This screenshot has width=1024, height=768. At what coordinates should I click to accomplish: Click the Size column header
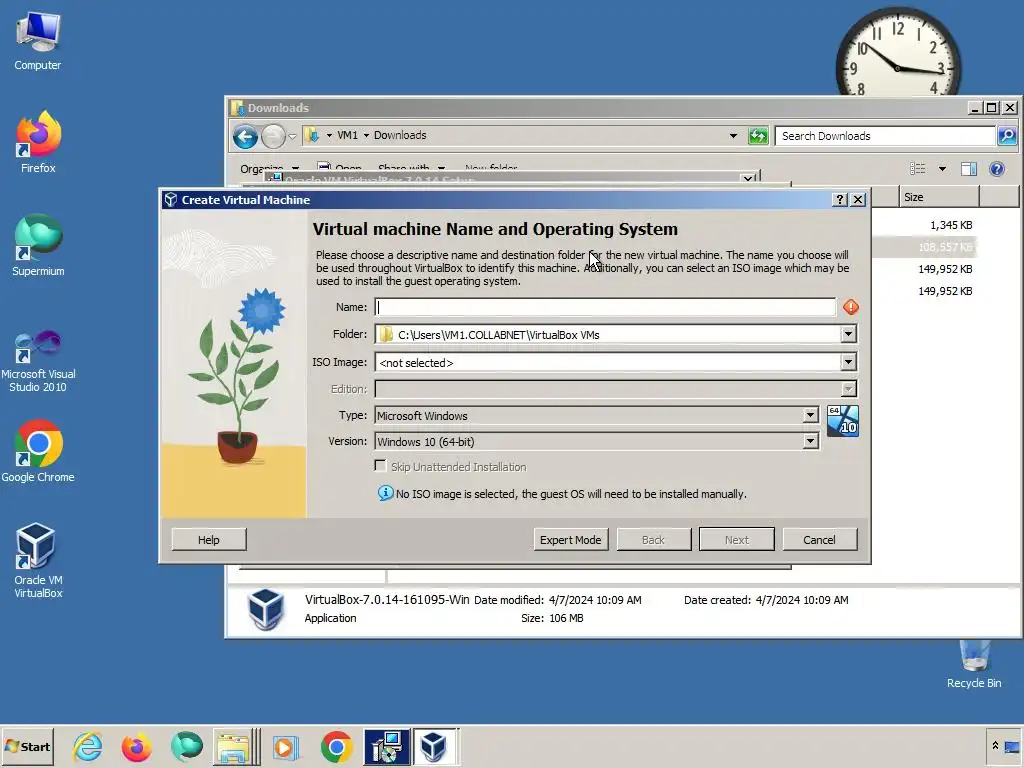pyautogui.click(x=940, y=197)
